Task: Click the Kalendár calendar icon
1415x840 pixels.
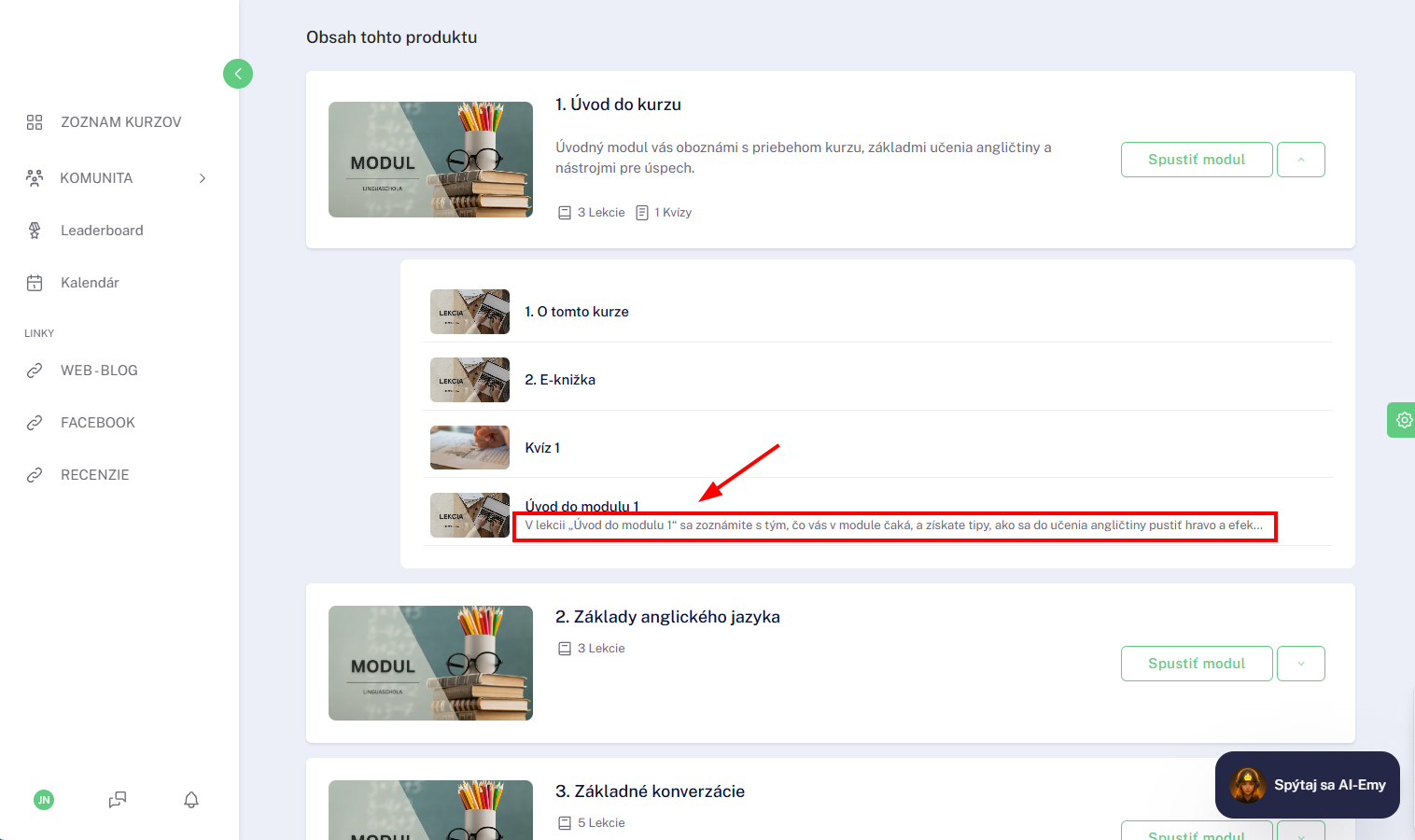Action: (x=35, y=283)
